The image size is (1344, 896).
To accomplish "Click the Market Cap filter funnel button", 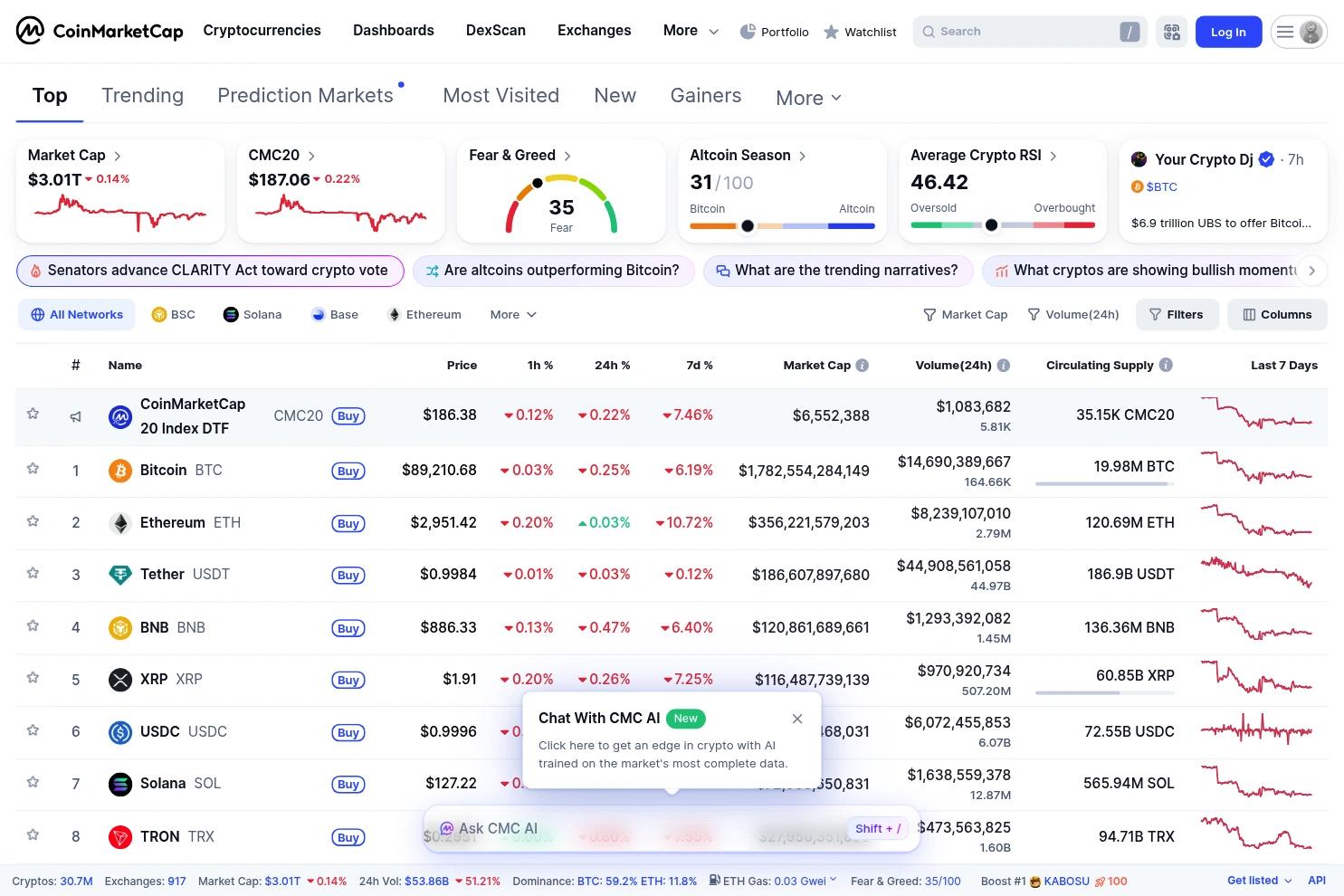I will pyautogui.click(x=965, y=314).
